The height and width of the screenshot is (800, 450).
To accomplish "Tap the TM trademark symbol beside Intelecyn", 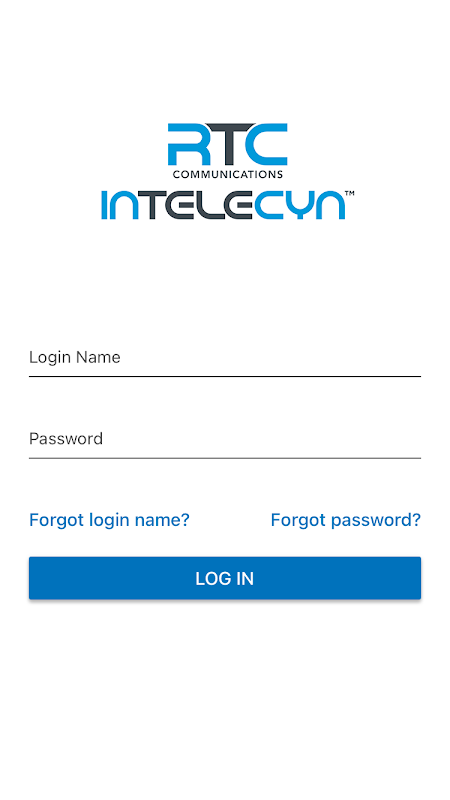I will [350, 194].
